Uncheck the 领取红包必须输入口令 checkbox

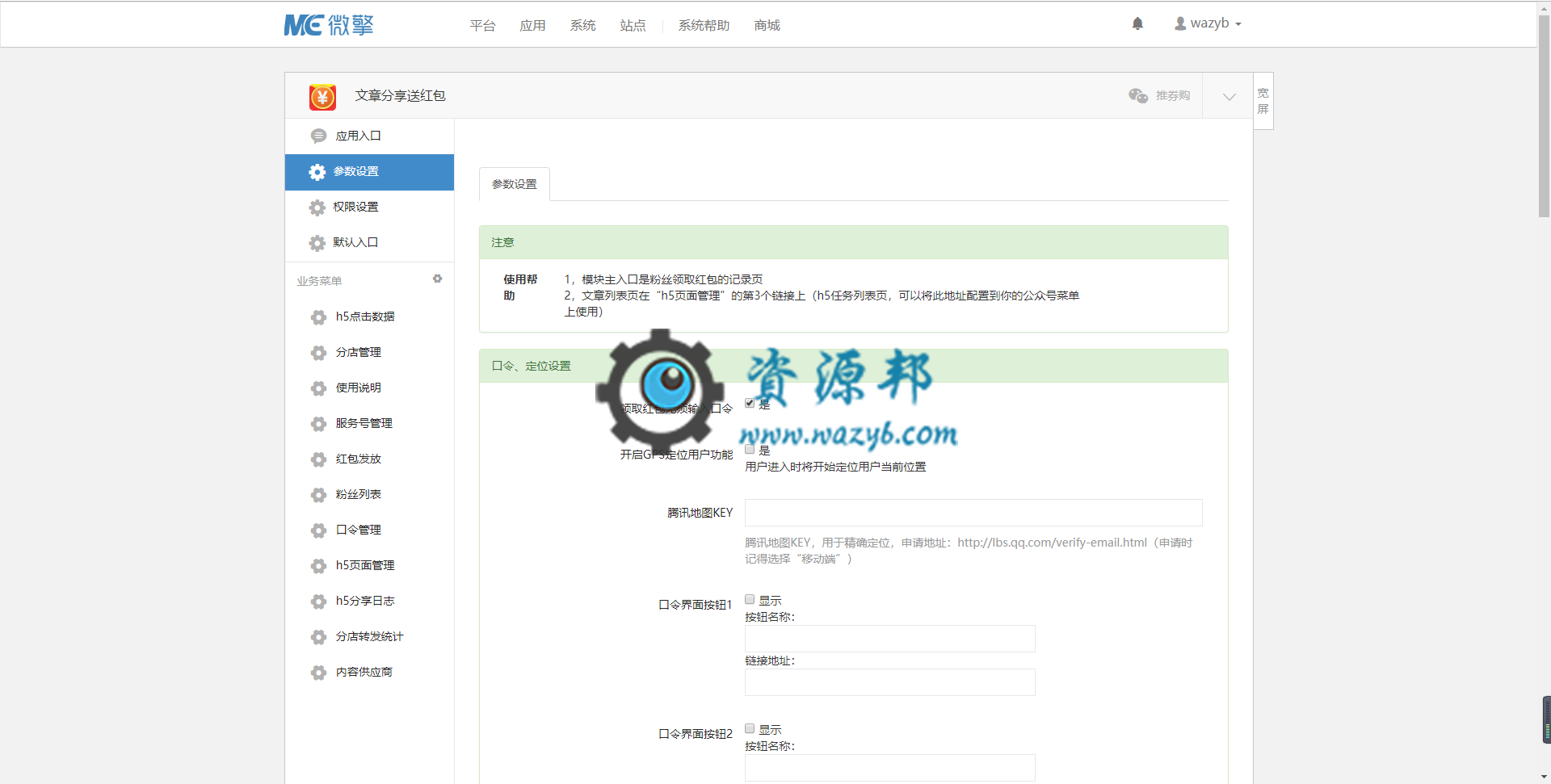pyautogui.click(x=750, y=403)
